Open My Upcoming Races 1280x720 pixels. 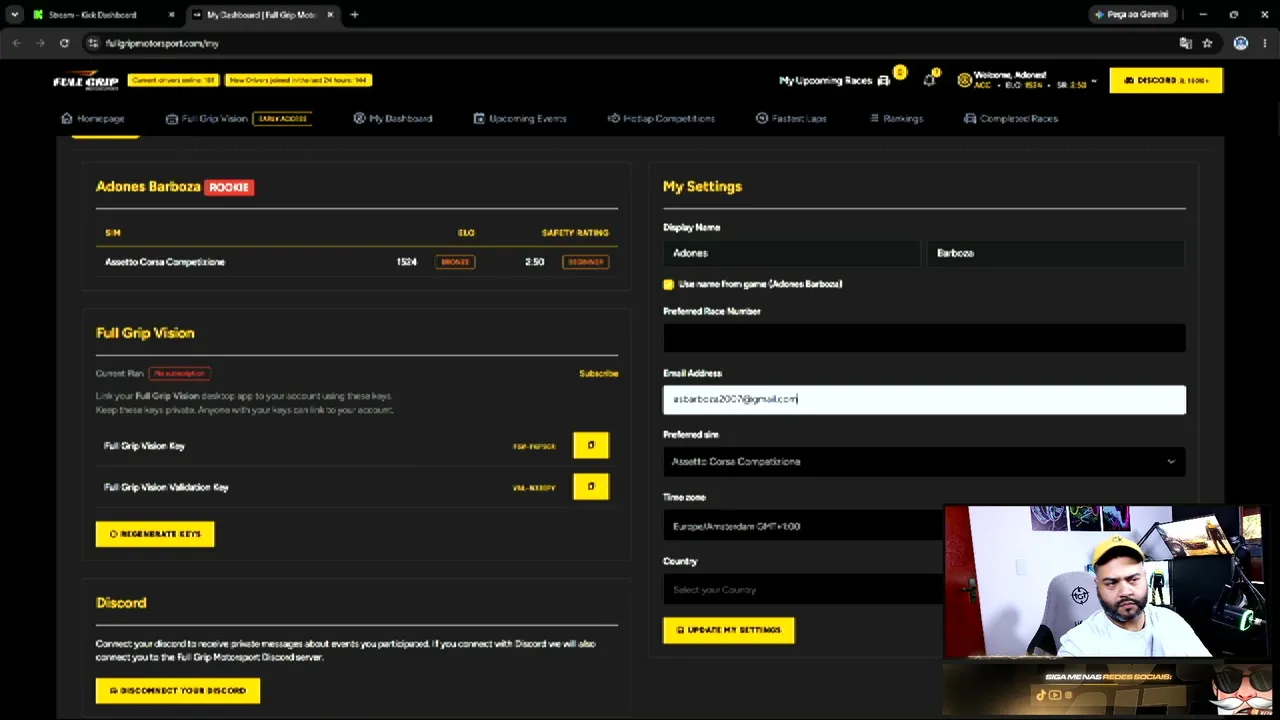tap(834, 80)
